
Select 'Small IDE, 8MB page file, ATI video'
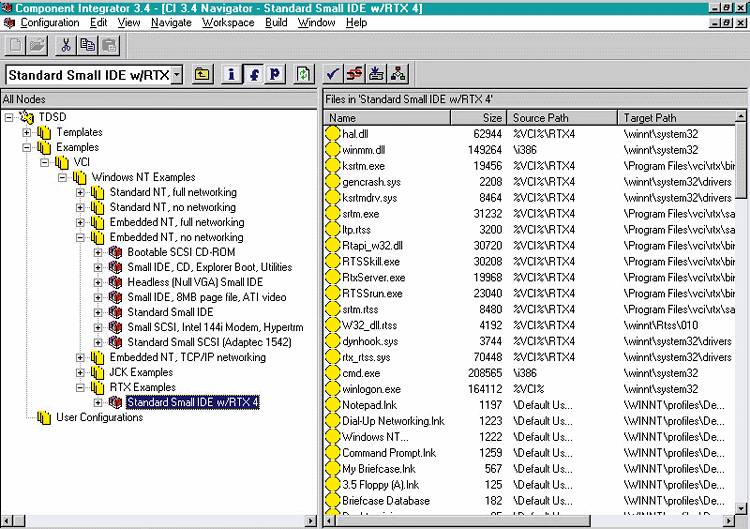click(207, 298)
